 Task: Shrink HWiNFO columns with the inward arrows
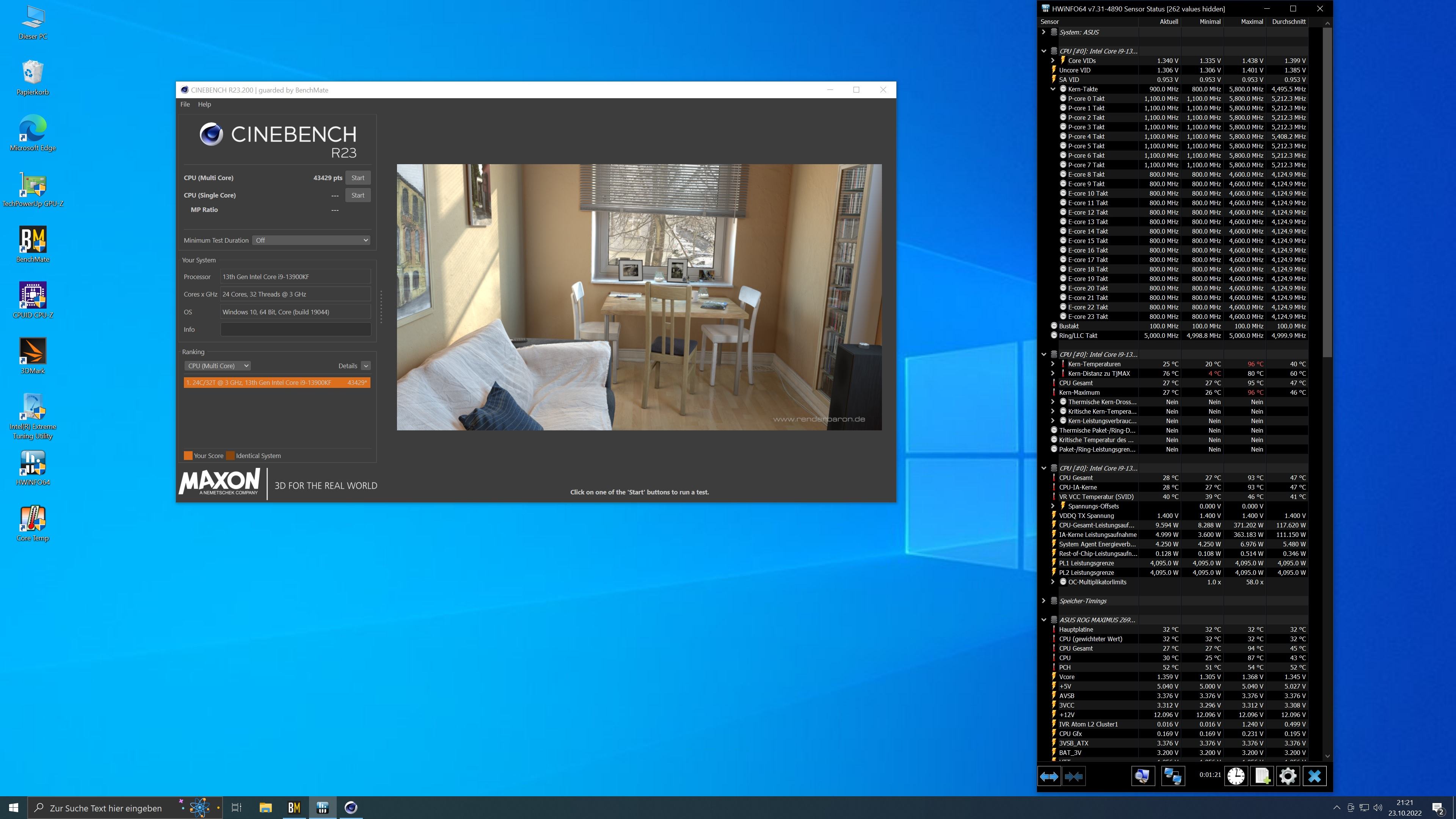1073,777
